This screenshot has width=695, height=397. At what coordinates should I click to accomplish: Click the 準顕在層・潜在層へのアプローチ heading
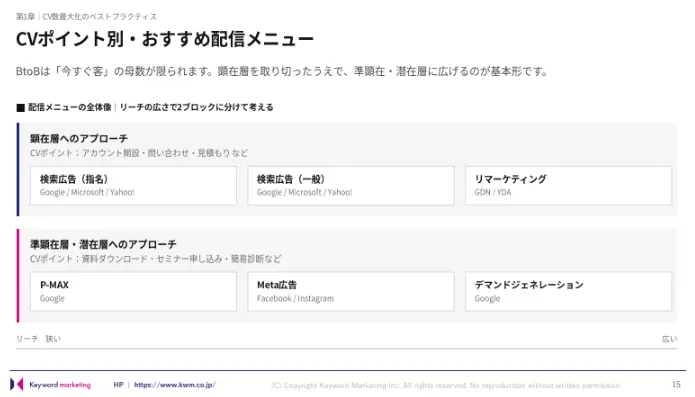point(103,245)
